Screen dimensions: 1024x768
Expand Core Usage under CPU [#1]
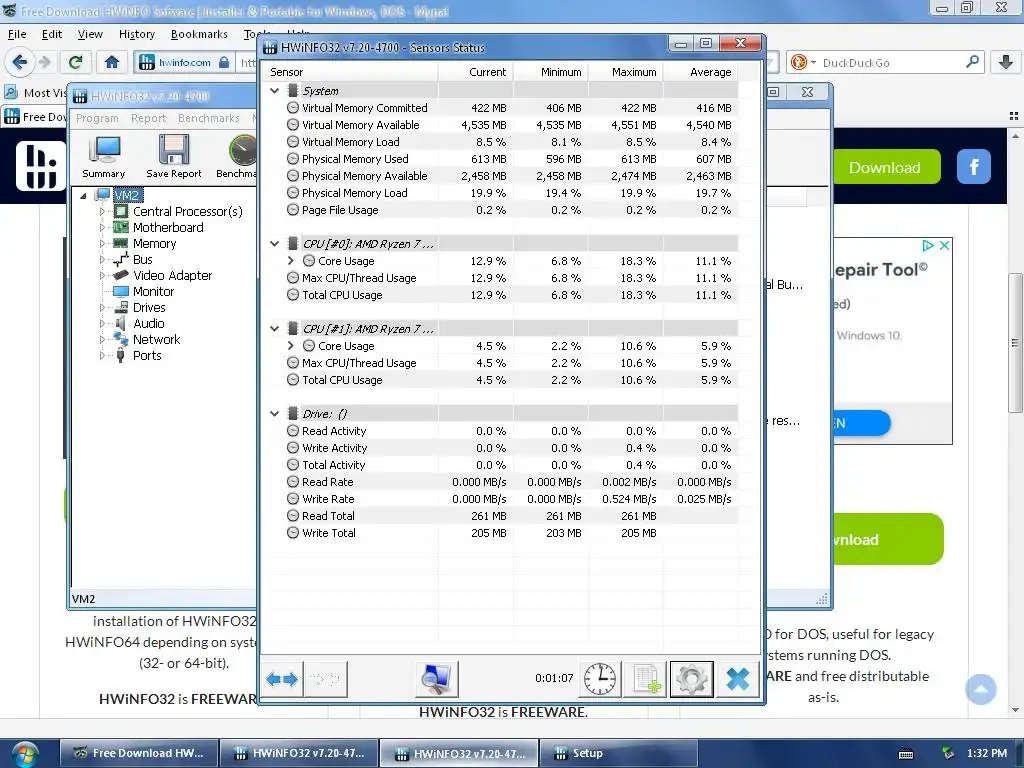click(x=291, y=345)
